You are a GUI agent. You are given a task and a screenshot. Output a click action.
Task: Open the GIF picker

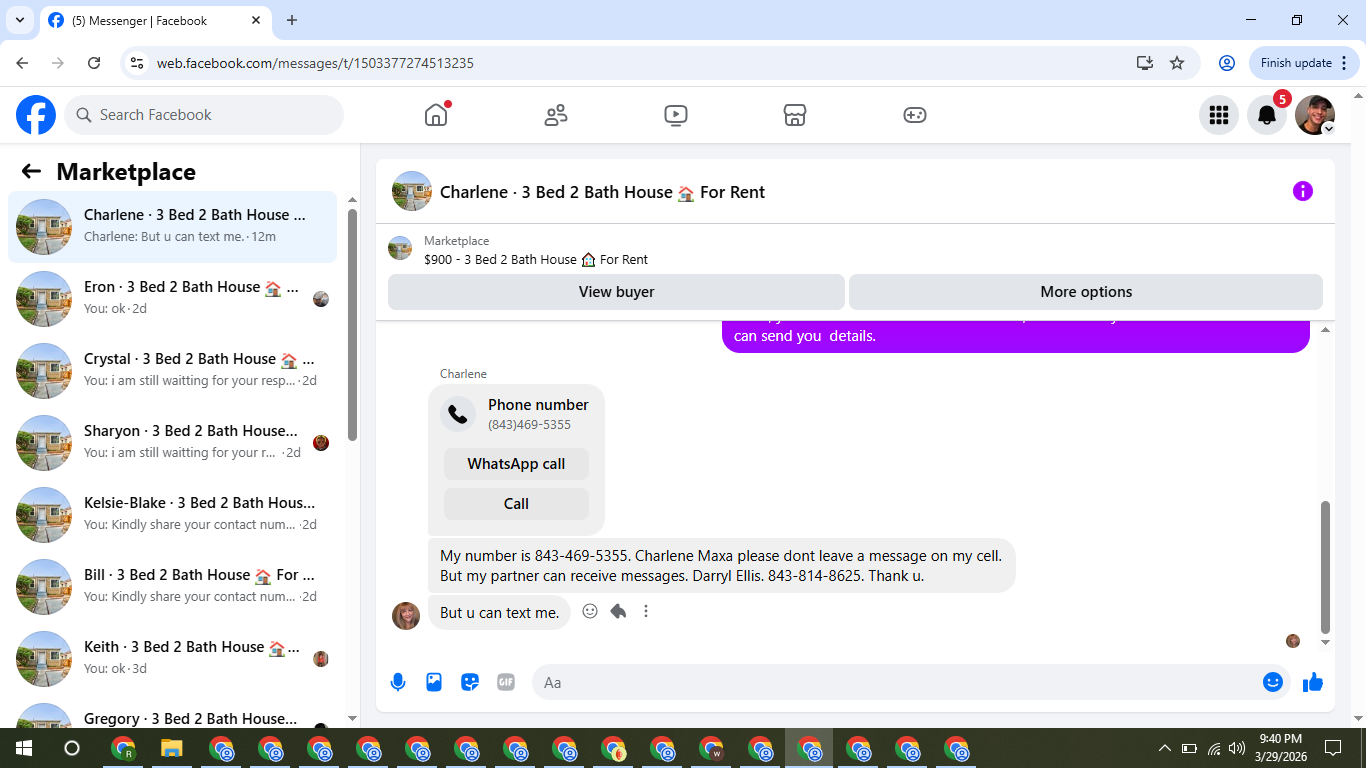point(506,682)
